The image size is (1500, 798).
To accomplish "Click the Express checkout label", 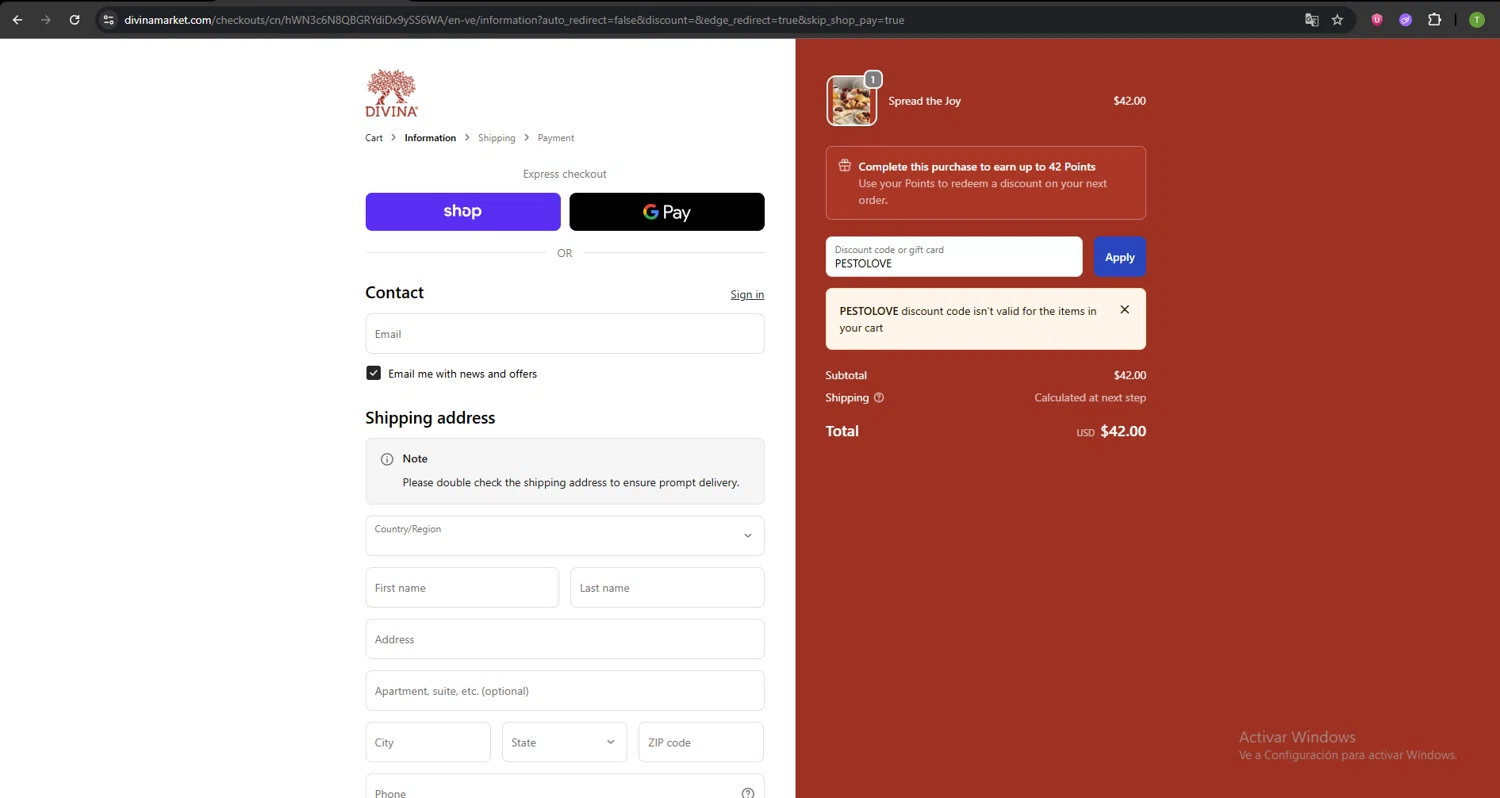I will pyautogui.click(x=565, y=174).
